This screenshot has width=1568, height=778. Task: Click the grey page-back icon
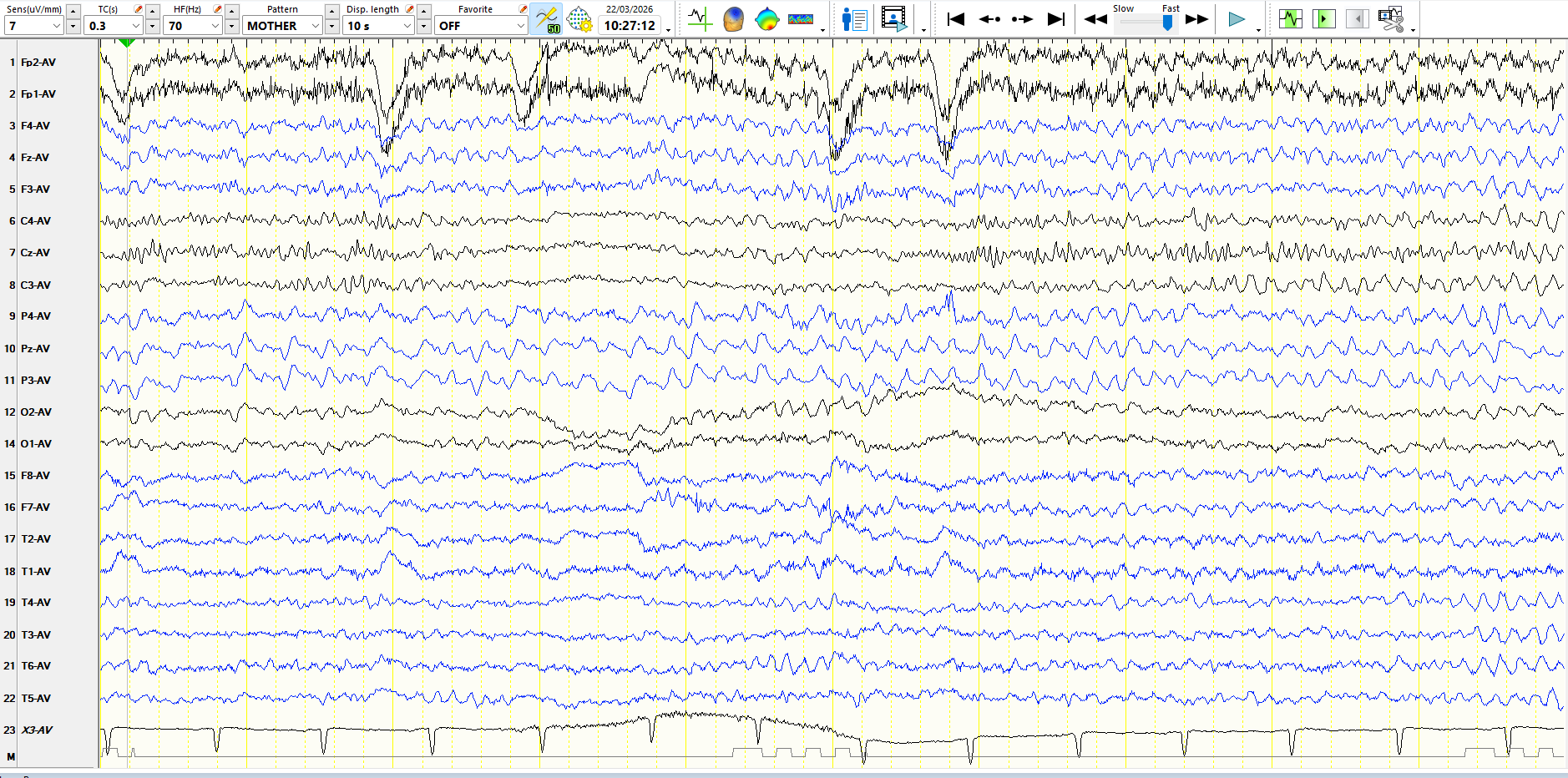click(1358, 18)
